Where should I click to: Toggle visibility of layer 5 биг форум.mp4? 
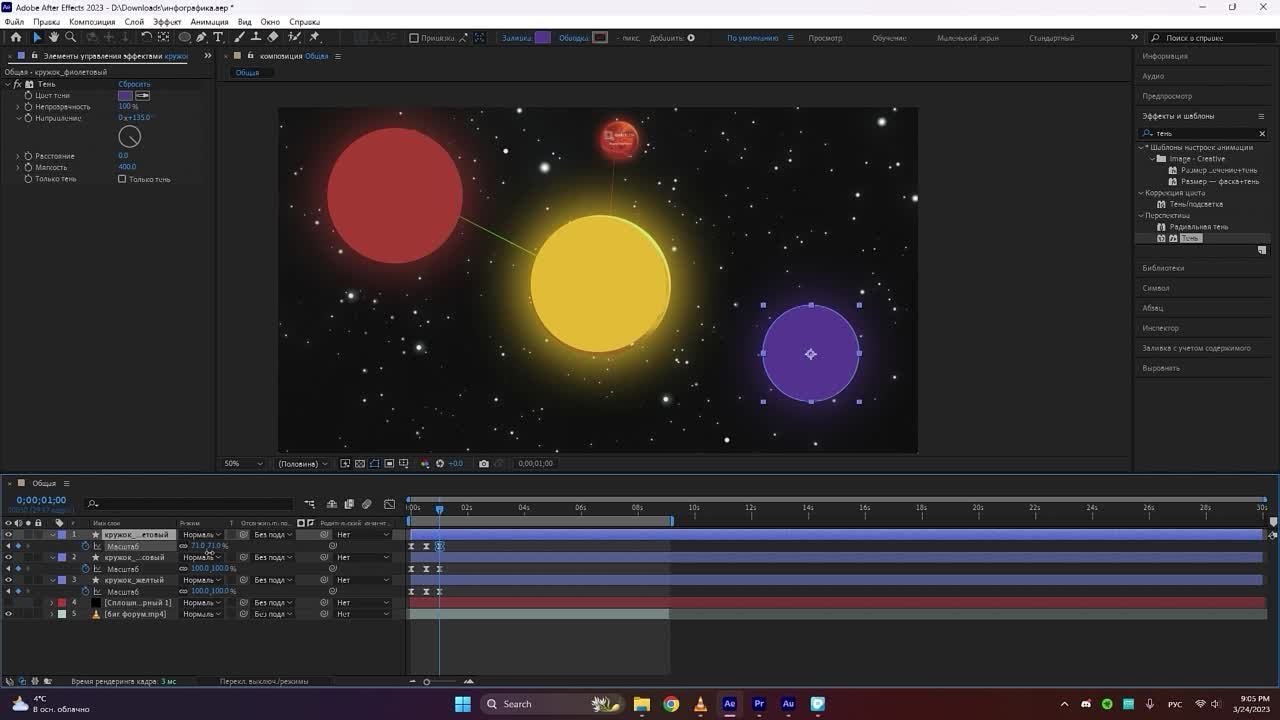click(9, 614)
